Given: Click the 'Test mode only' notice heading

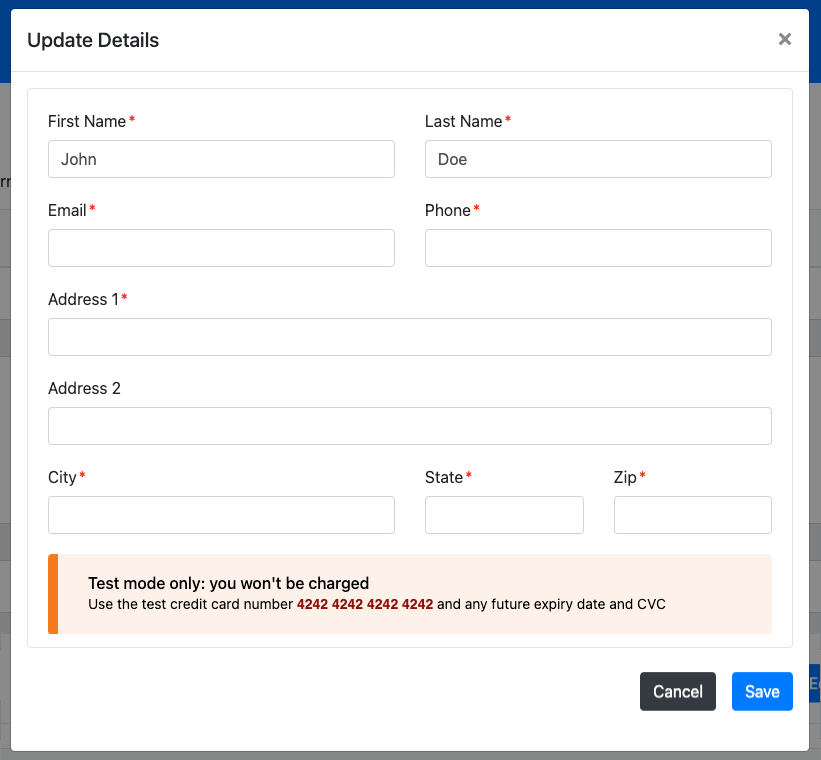Looking at the screenshot, I should pyautogui.click(x=228, y=583).
